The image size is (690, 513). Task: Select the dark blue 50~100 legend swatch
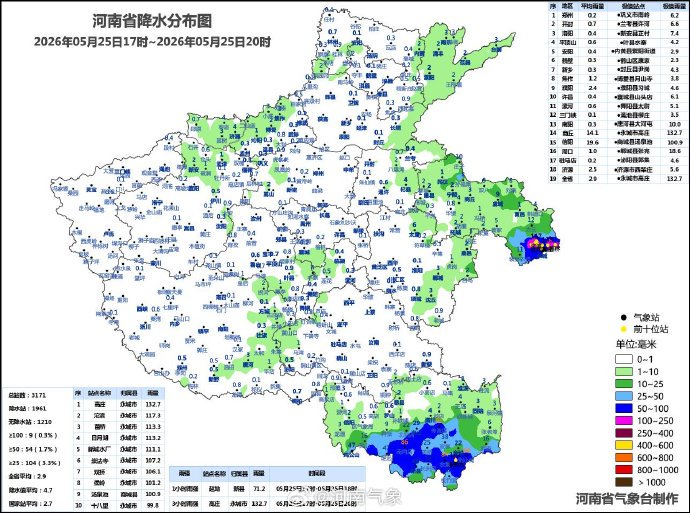tap(624, 409)
